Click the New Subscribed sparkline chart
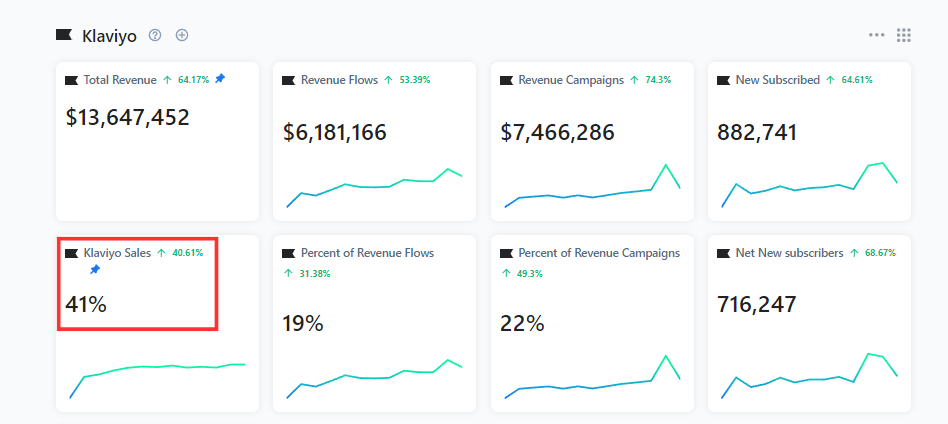The image size is (948, 424). click(810, 184)
